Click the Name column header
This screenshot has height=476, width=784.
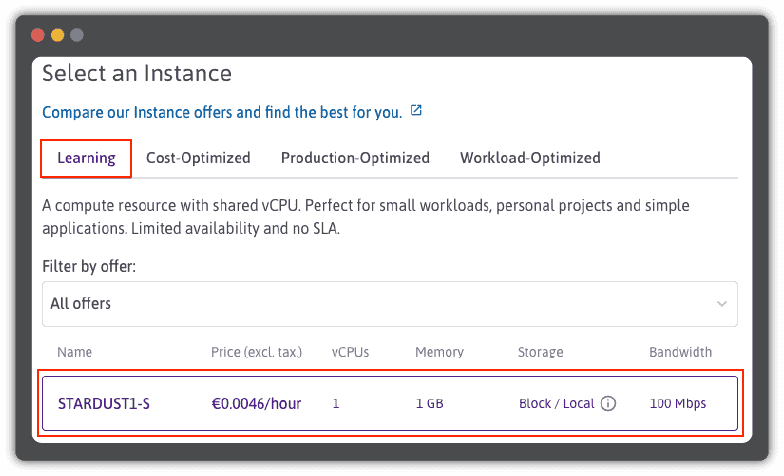pos(75,352)
